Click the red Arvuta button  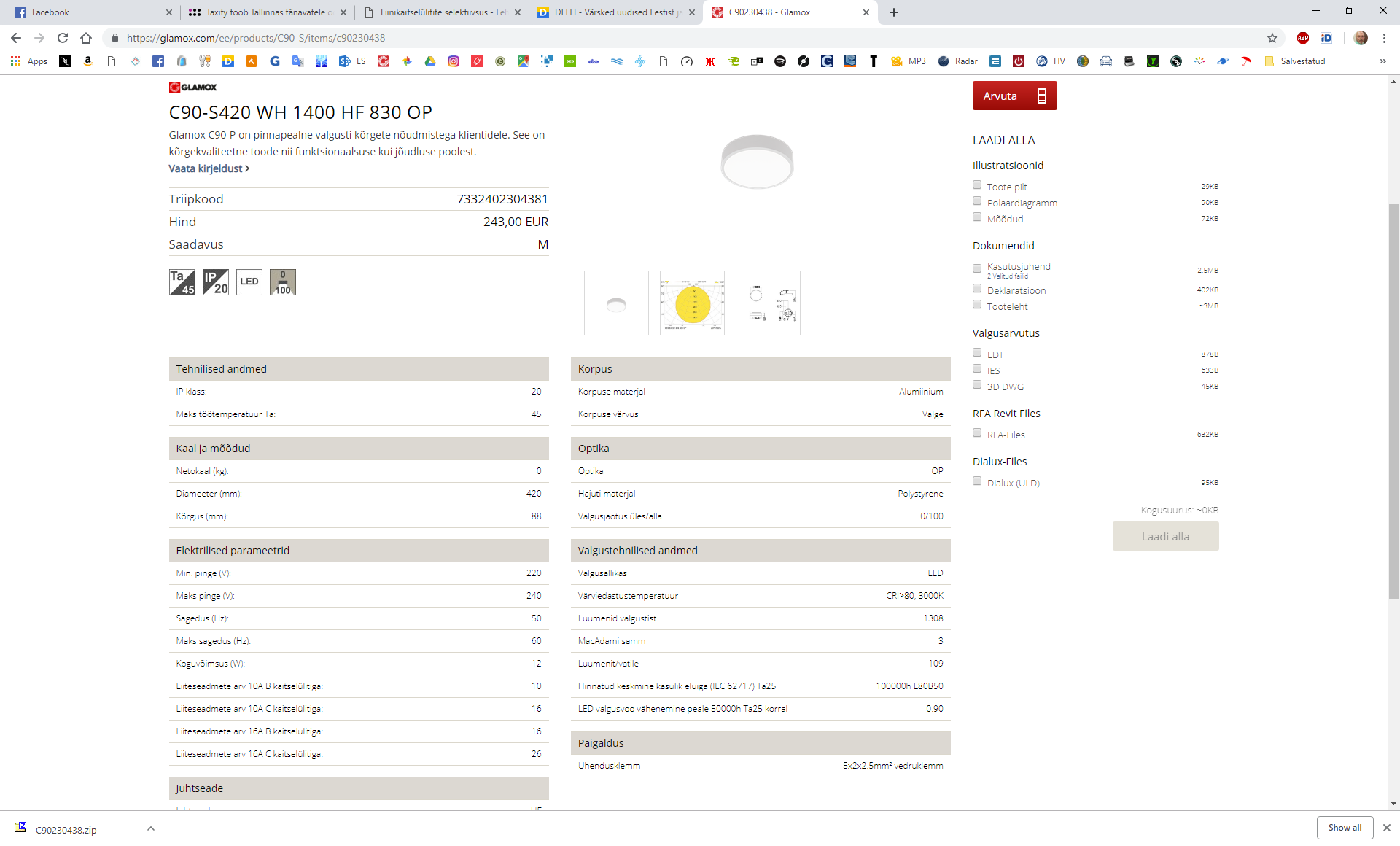1014,96
